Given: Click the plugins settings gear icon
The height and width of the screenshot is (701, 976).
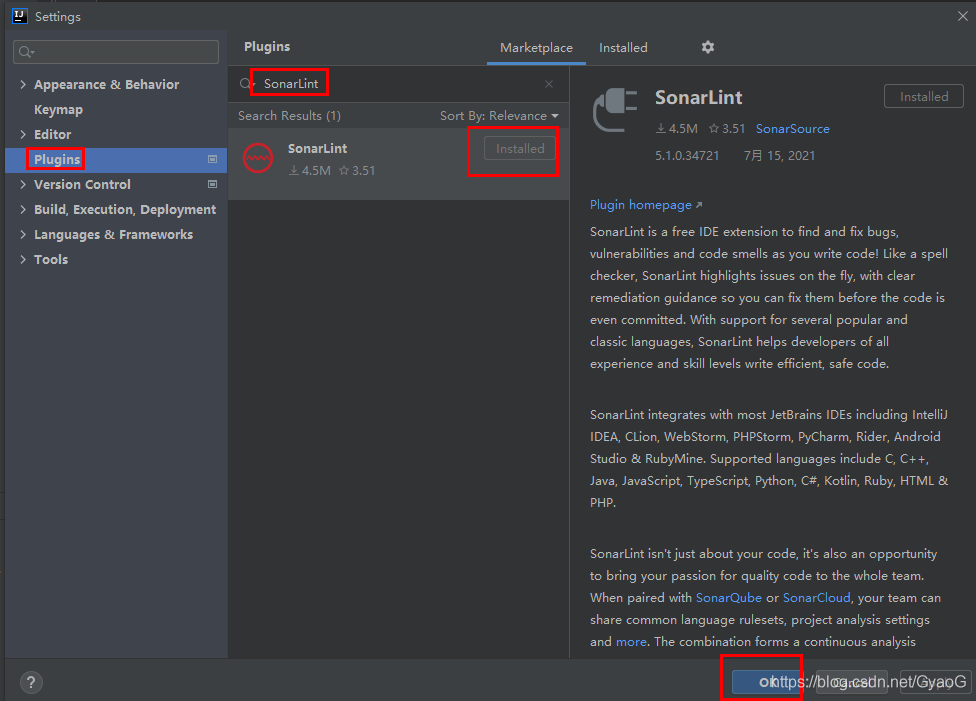Looking at the screenshot, I should click(708, 47).
